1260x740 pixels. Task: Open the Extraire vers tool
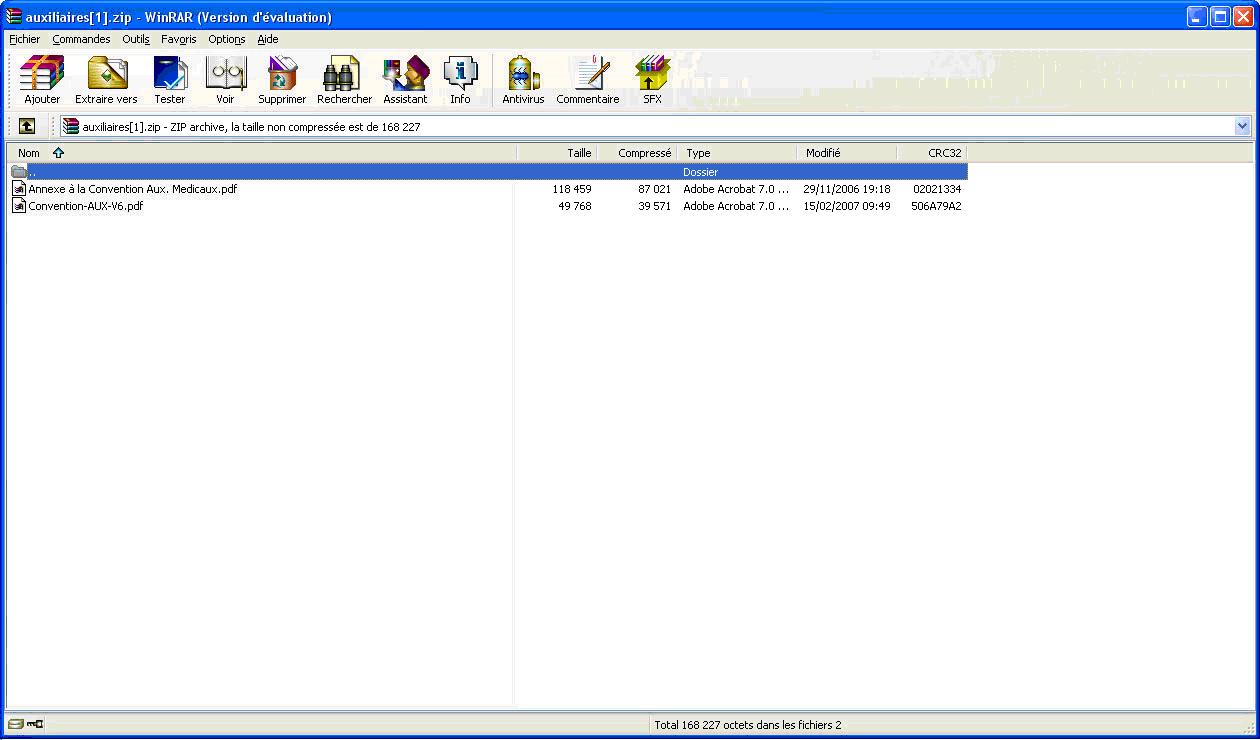[x=106, y=80]
